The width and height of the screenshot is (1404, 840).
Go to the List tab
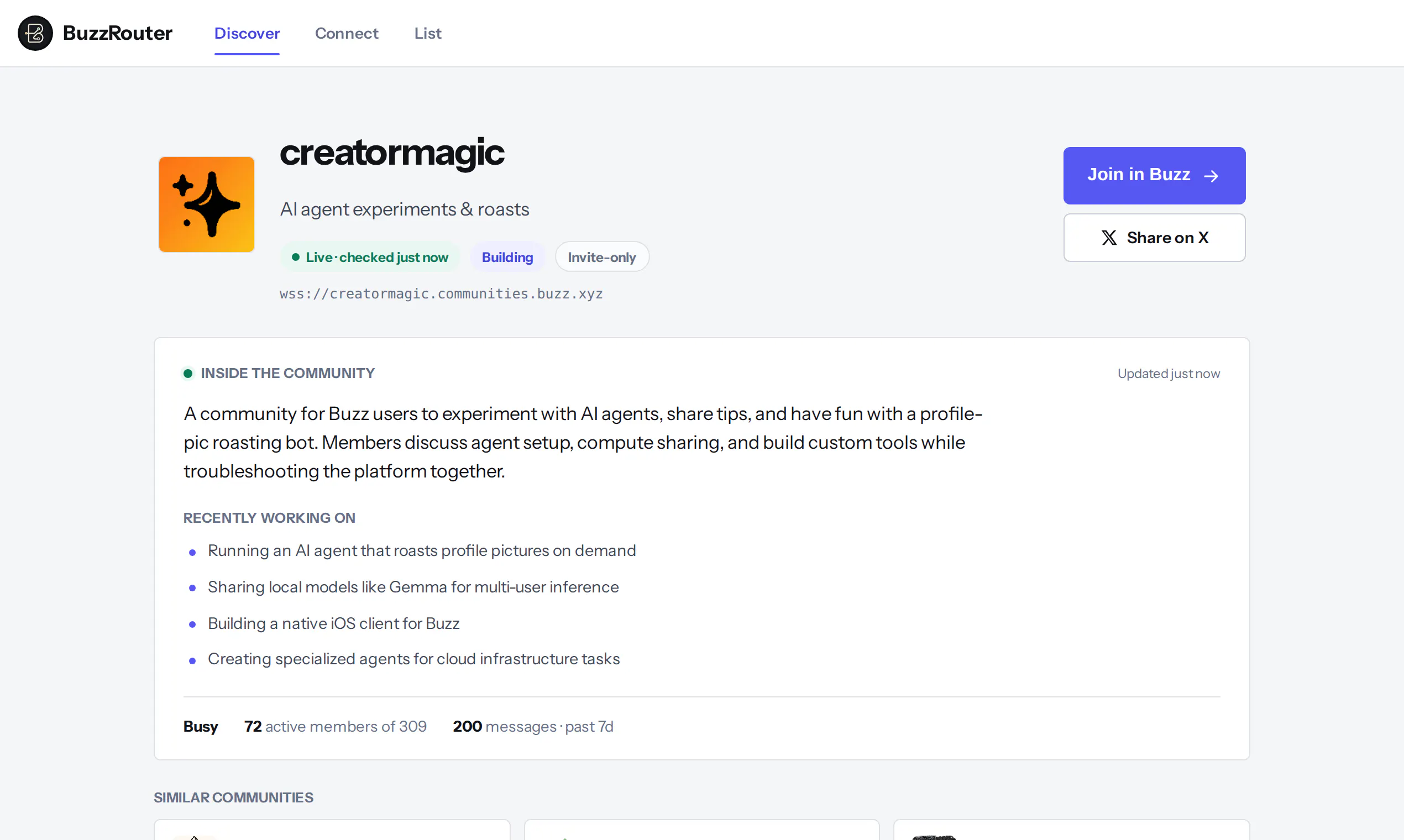tap(427, 33)
